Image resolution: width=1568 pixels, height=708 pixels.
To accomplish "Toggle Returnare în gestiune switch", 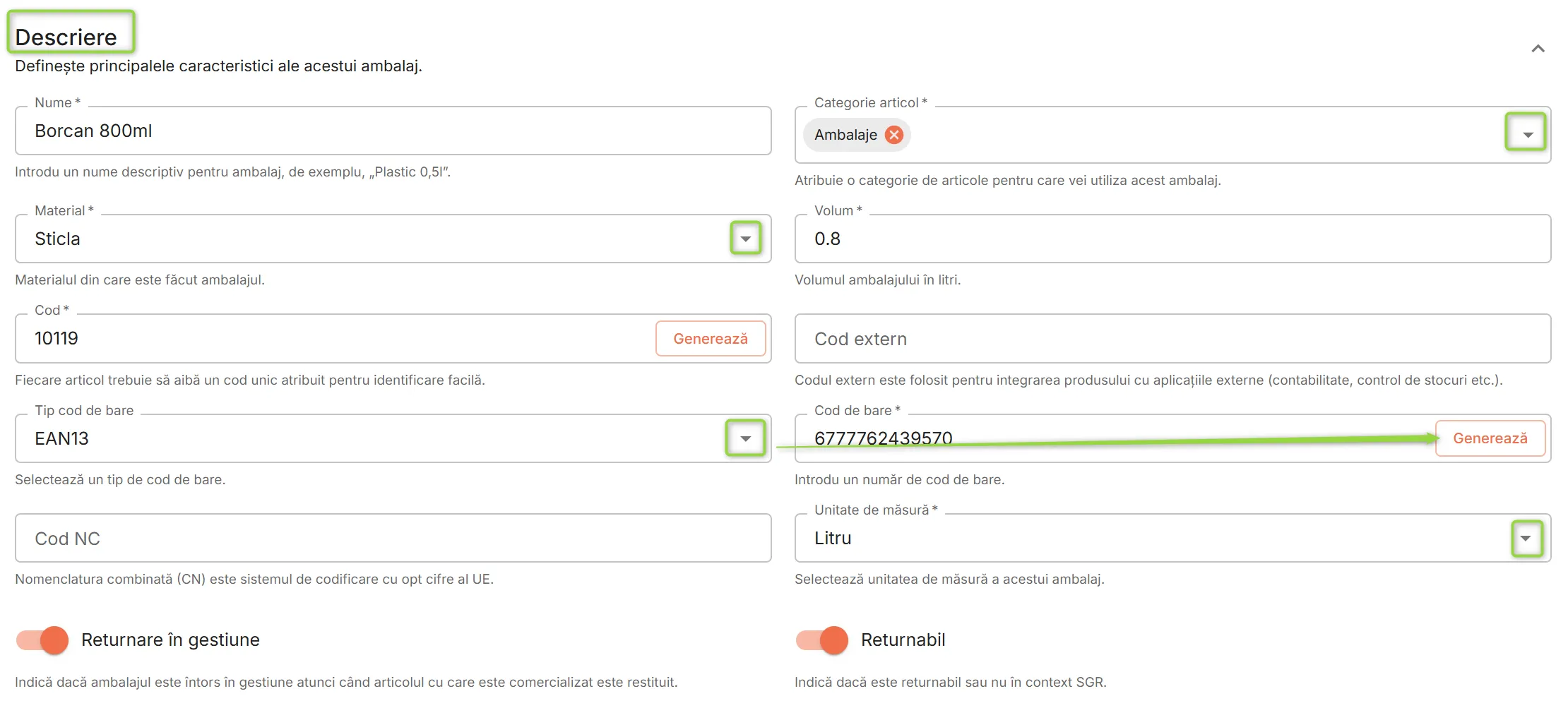I will (42, 640).
